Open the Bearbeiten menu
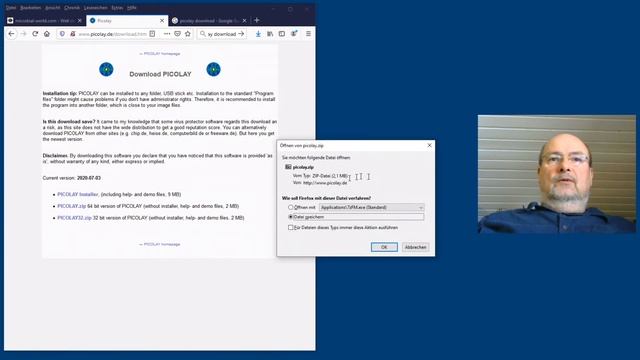 click(x=31, y=8)
